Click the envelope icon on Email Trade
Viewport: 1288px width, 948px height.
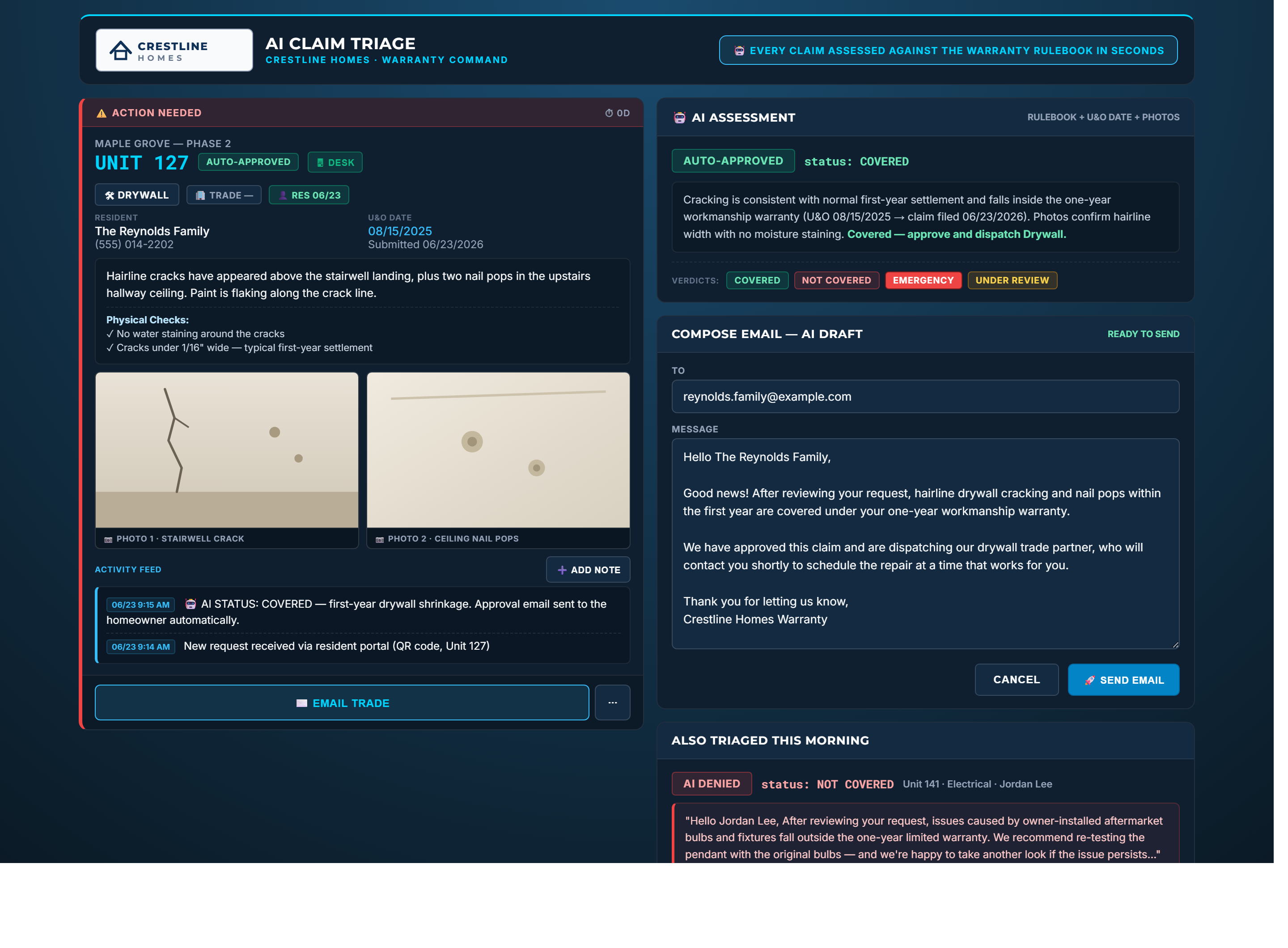[301, 703]
